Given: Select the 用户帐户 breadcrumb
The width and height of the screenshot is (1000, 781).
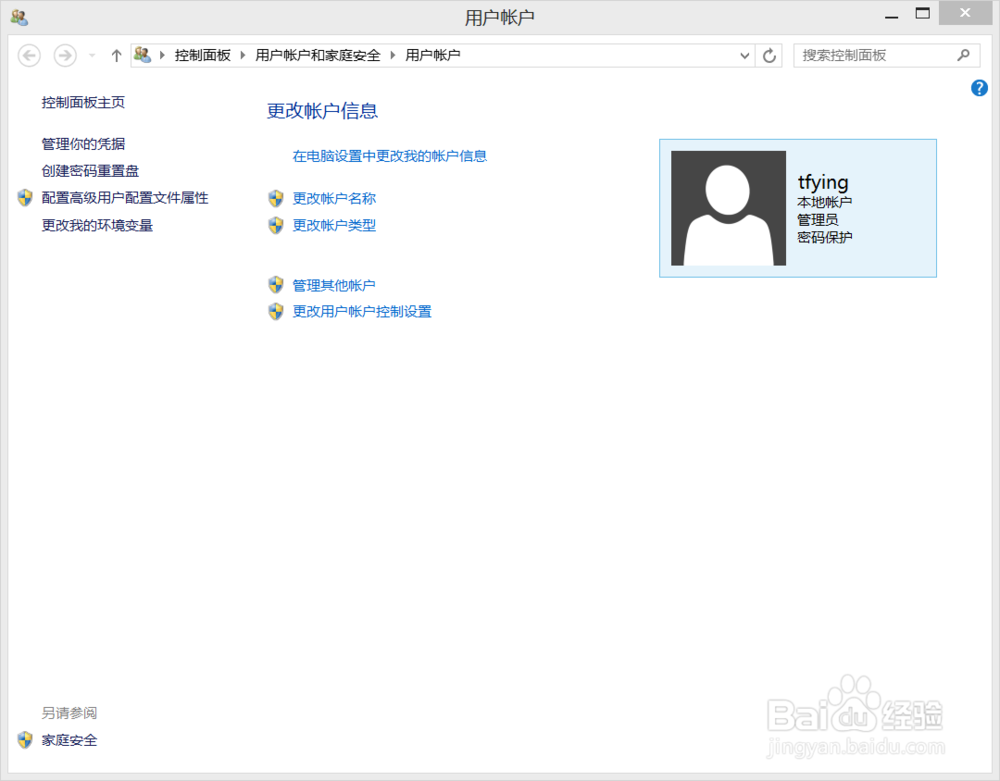Looking at the screenshot, I should click(x=432, y=55).
